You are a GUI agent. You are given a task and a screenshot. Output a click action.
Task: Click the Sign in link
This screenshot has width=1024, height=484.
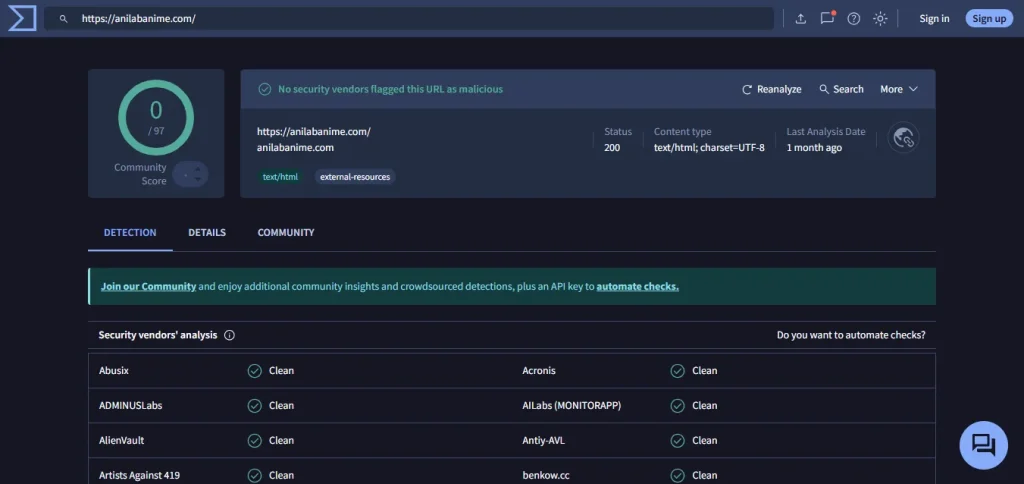pyautogui.click(x=934, y=18)
